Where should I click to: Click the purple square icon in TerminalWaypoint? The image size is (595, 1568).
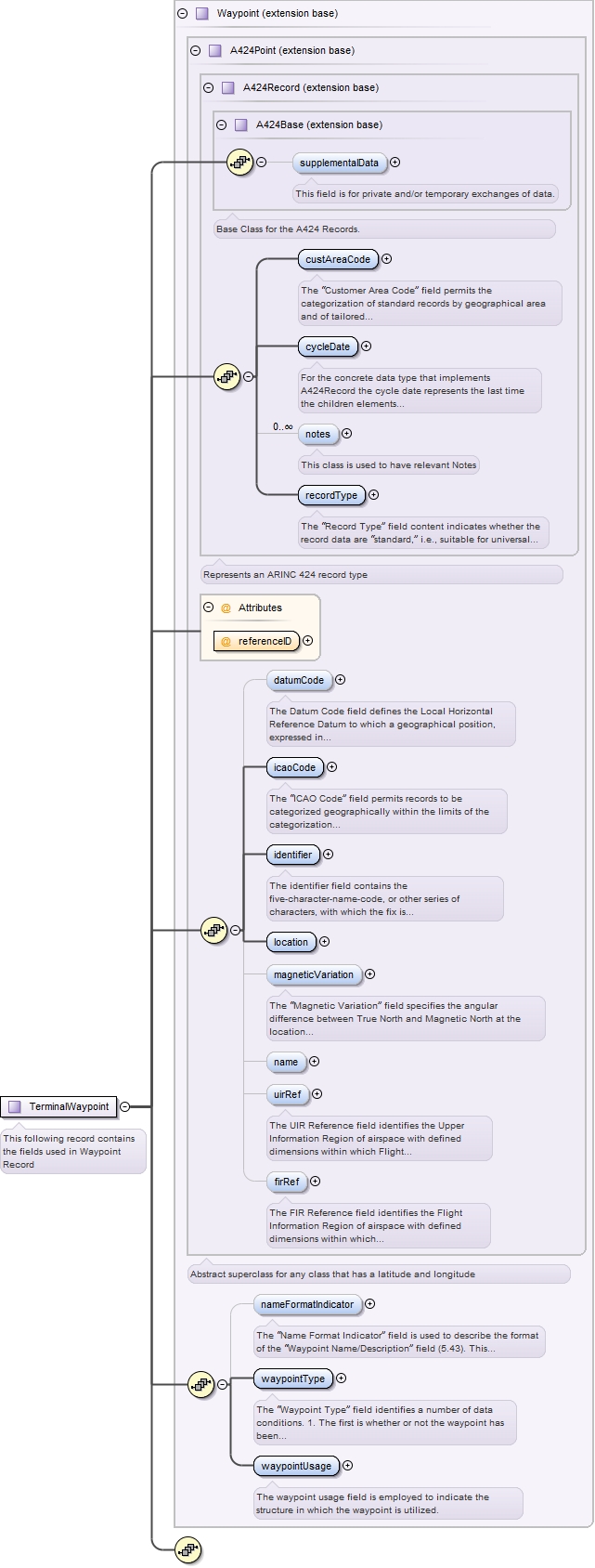pyautogui.click(x=15, y=1106)
